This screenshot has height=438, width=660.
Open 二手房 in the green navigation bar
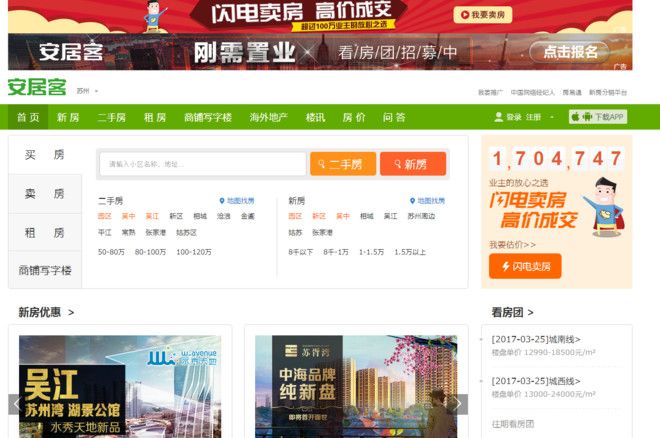[112, 117]
